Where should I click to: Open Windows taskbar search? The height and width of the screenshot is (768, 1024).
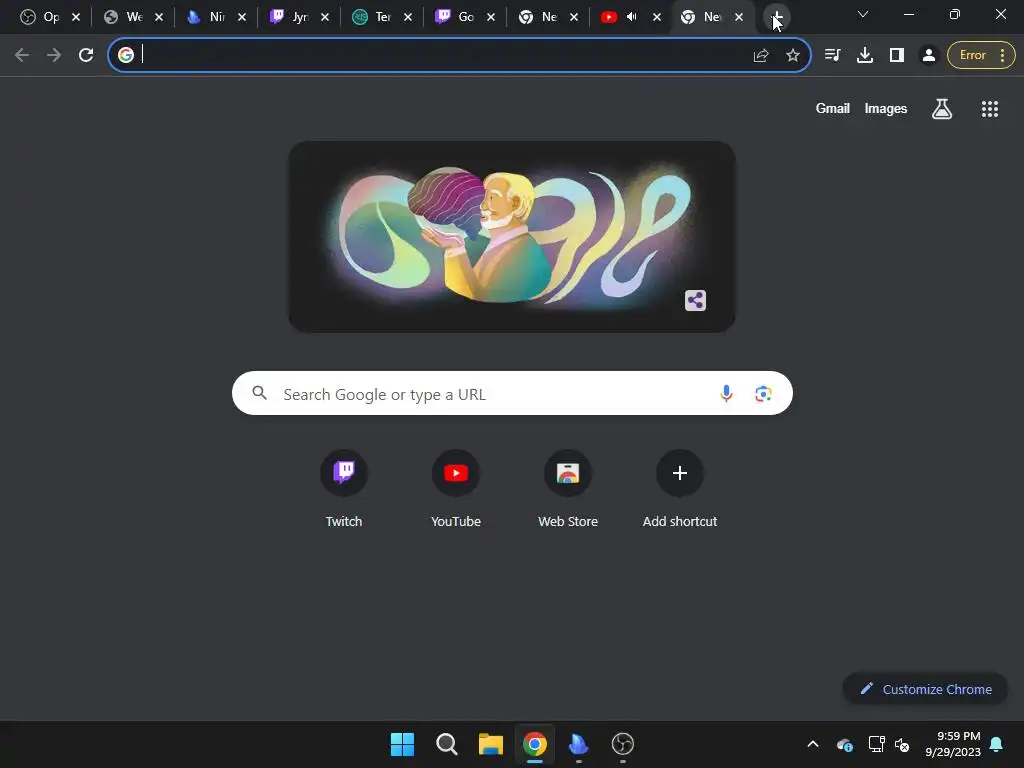[x=447, y=744]
